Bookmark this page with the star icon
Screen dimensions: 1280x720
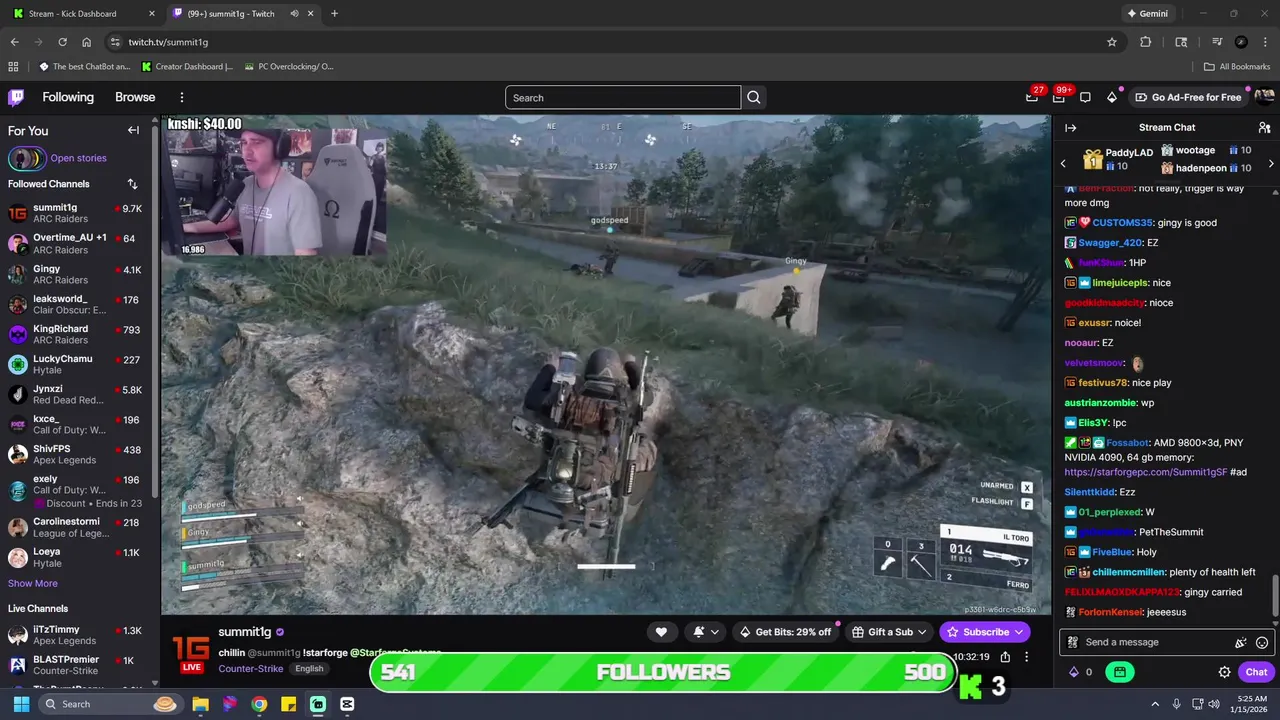[1111, 42]
